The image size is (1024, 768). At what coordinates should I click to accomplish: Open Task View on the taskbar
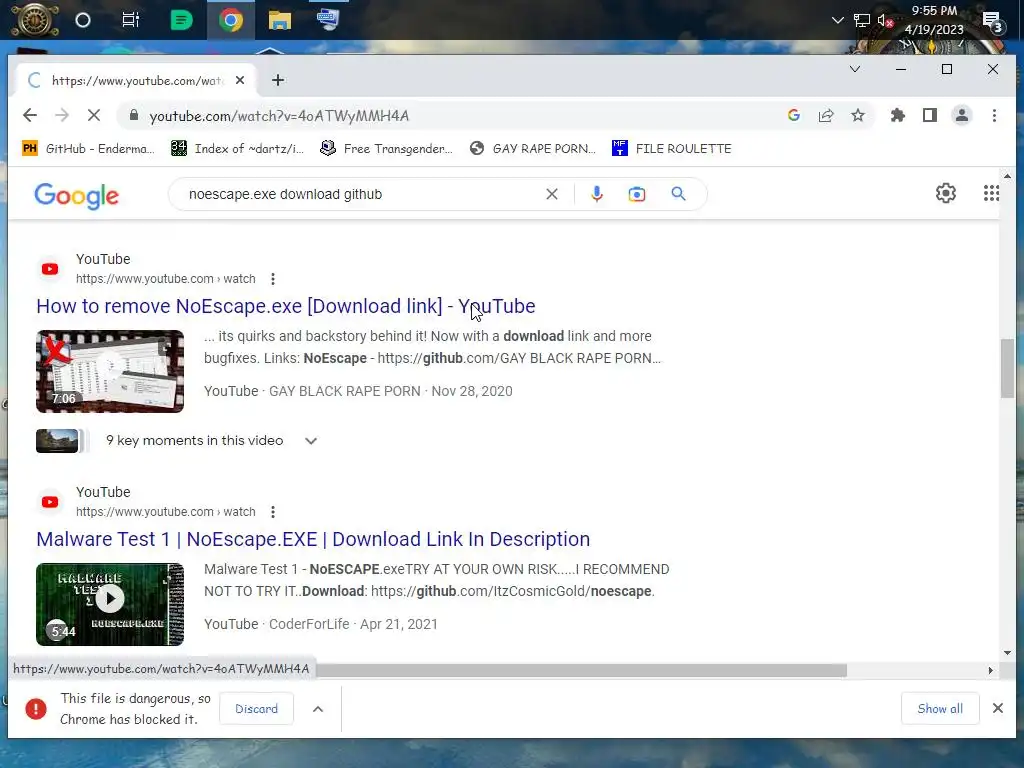click(131, 20)
